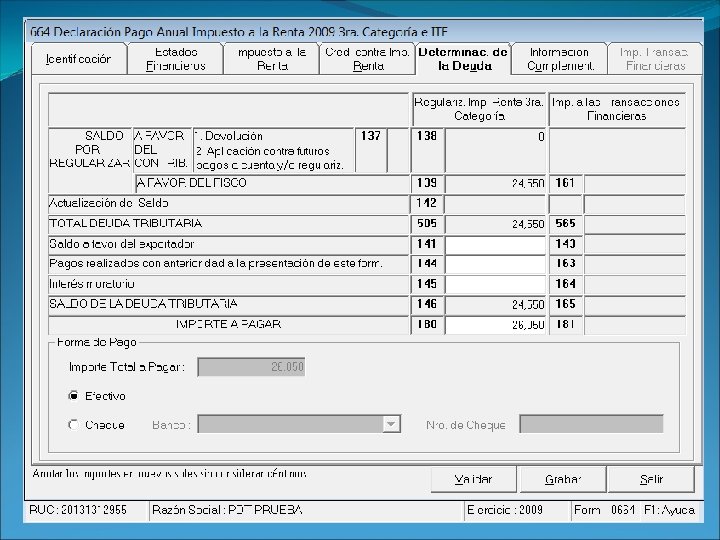Click the casilla 163 ITF field

(x=635, y=264)
